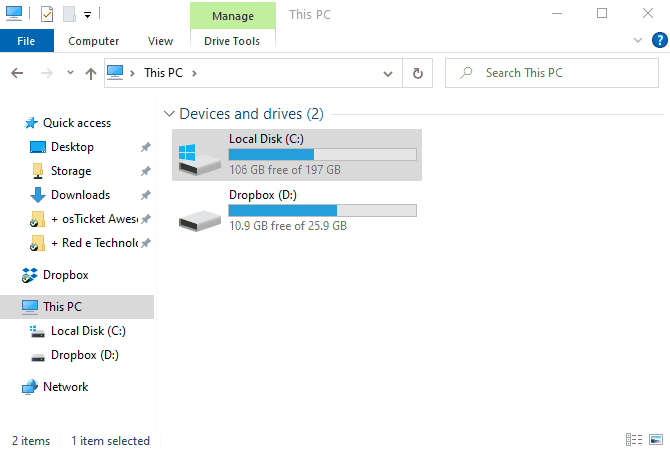Image resolution: width=670 pixels, height=450 pixels.
Task: Select This PC in the navigation pane
Action: point(77,307)
